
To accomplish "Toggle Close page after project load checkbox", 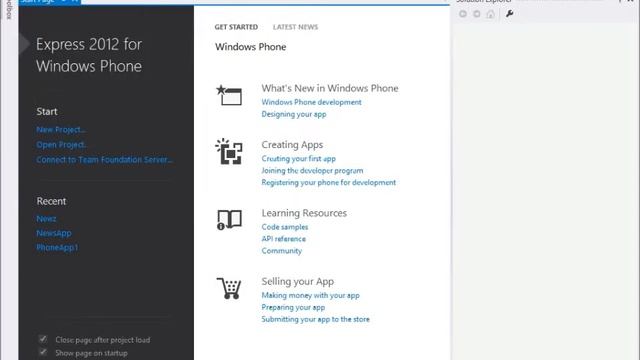I will [x=43, y=339].
